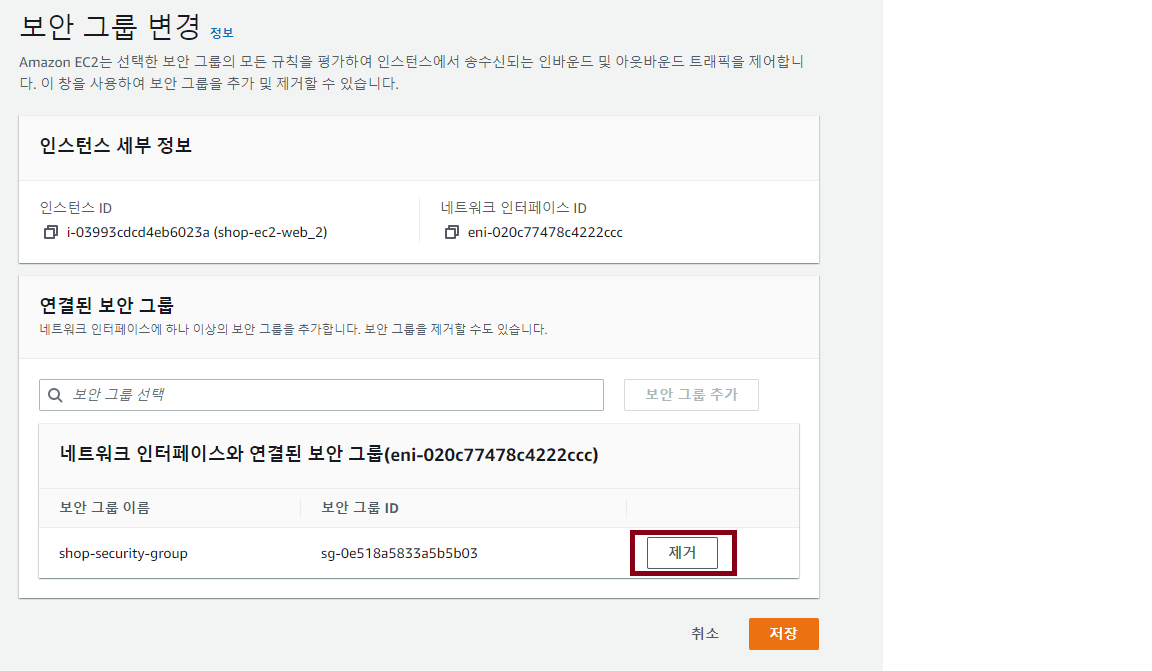Click the 보안 그룹 추가 button
The height and width of the screenshot is (671, 1152).
pyautogui.click(x=691, y=395)
